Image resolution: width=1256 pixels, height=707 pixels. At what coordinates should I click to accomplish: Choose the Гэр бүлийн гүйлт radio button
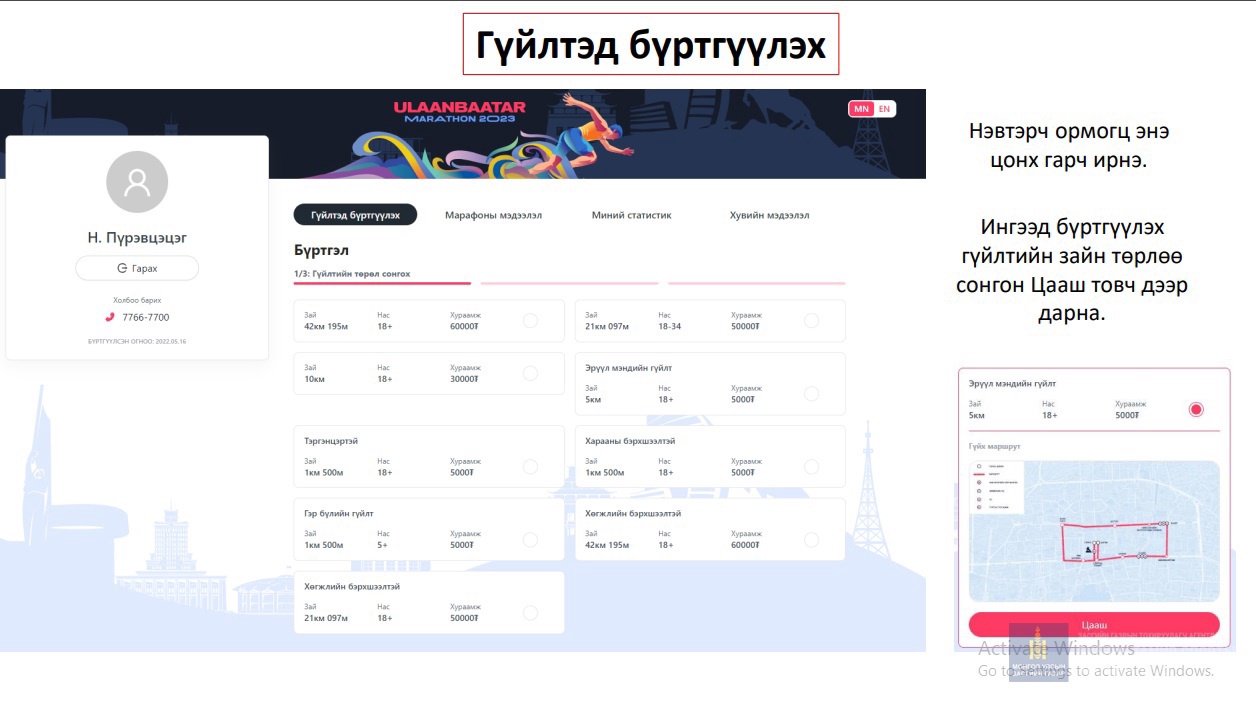530,539
